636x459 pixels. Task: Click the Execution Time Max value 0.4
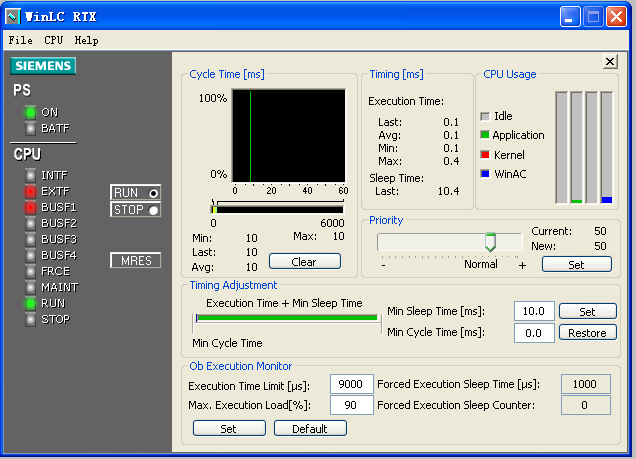(451, 161)
